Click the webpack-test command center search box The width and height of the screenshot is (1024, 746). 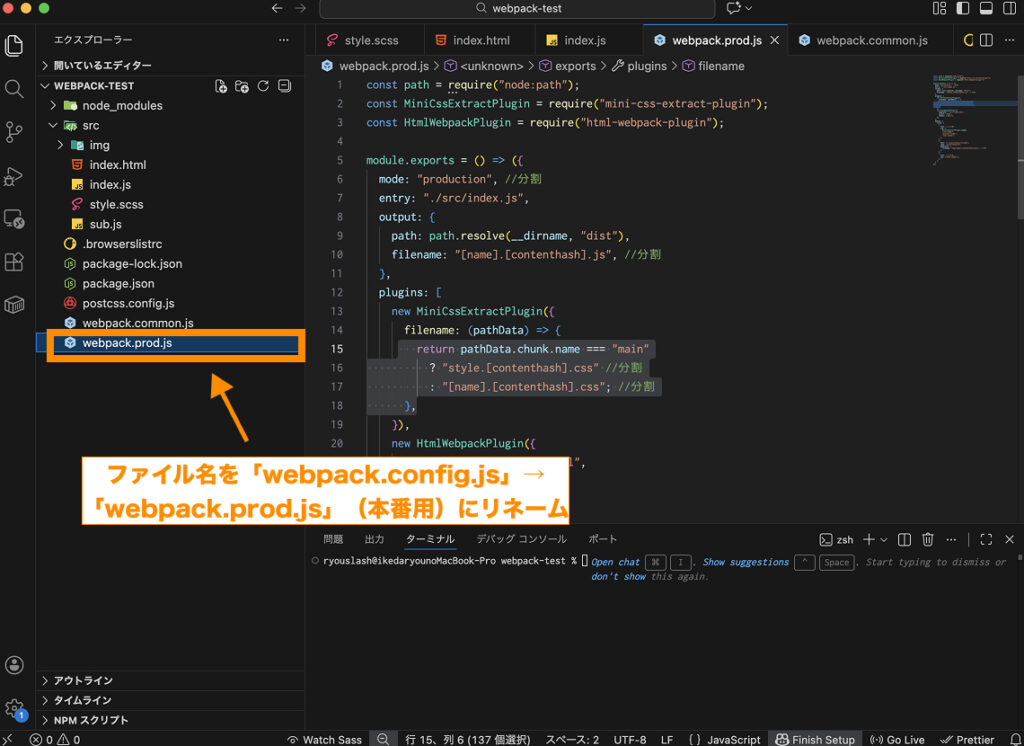517,9
